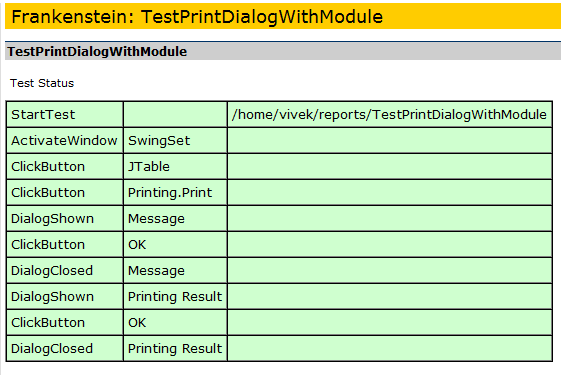Select the first OK cell
561x375 pixels.
click(x=175, y=245)
